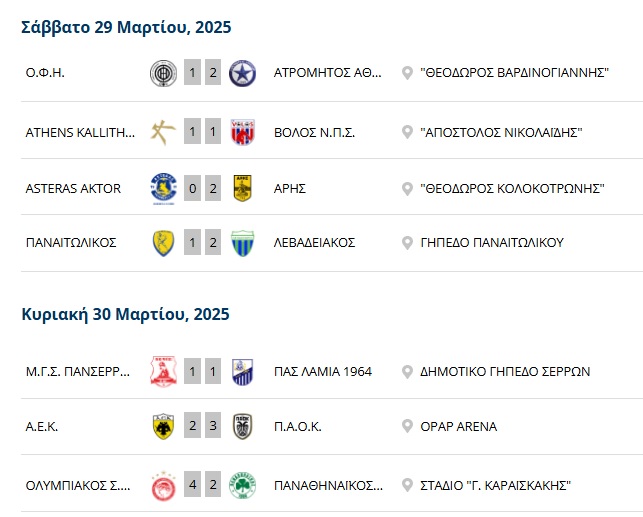
Task: Click the Ο.Φ.Η. club crest
Action: tap(163, 73)
